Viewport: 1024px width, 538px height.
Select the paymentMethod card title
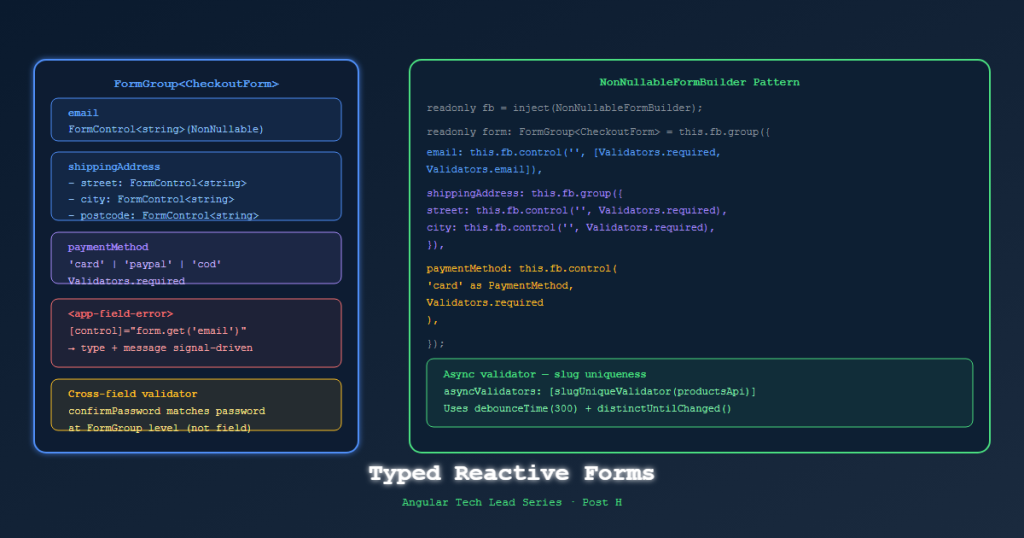[108, 247]
